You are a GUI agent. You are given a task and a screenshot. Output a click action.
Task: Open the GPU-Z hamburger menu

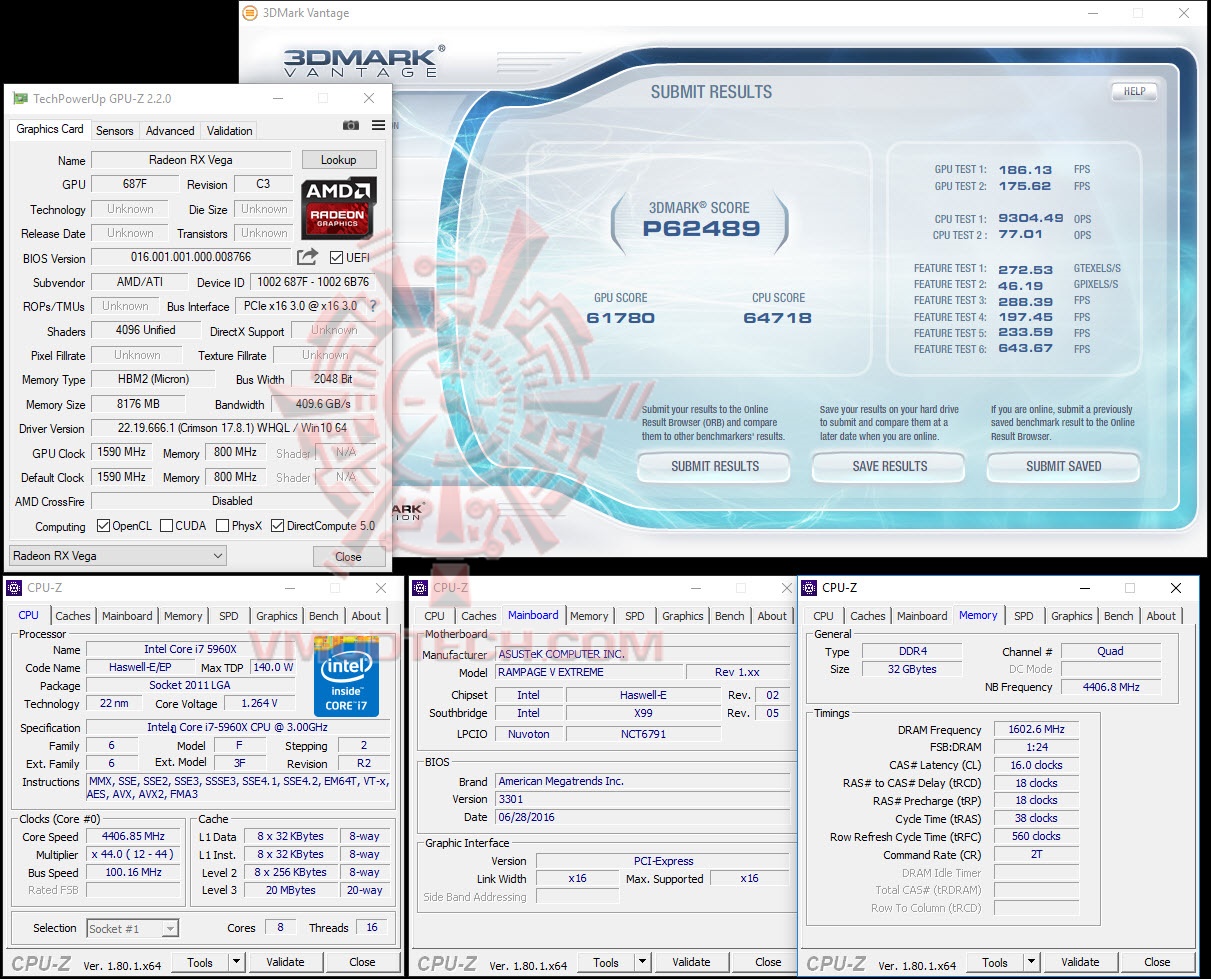[x=378, y=125]
